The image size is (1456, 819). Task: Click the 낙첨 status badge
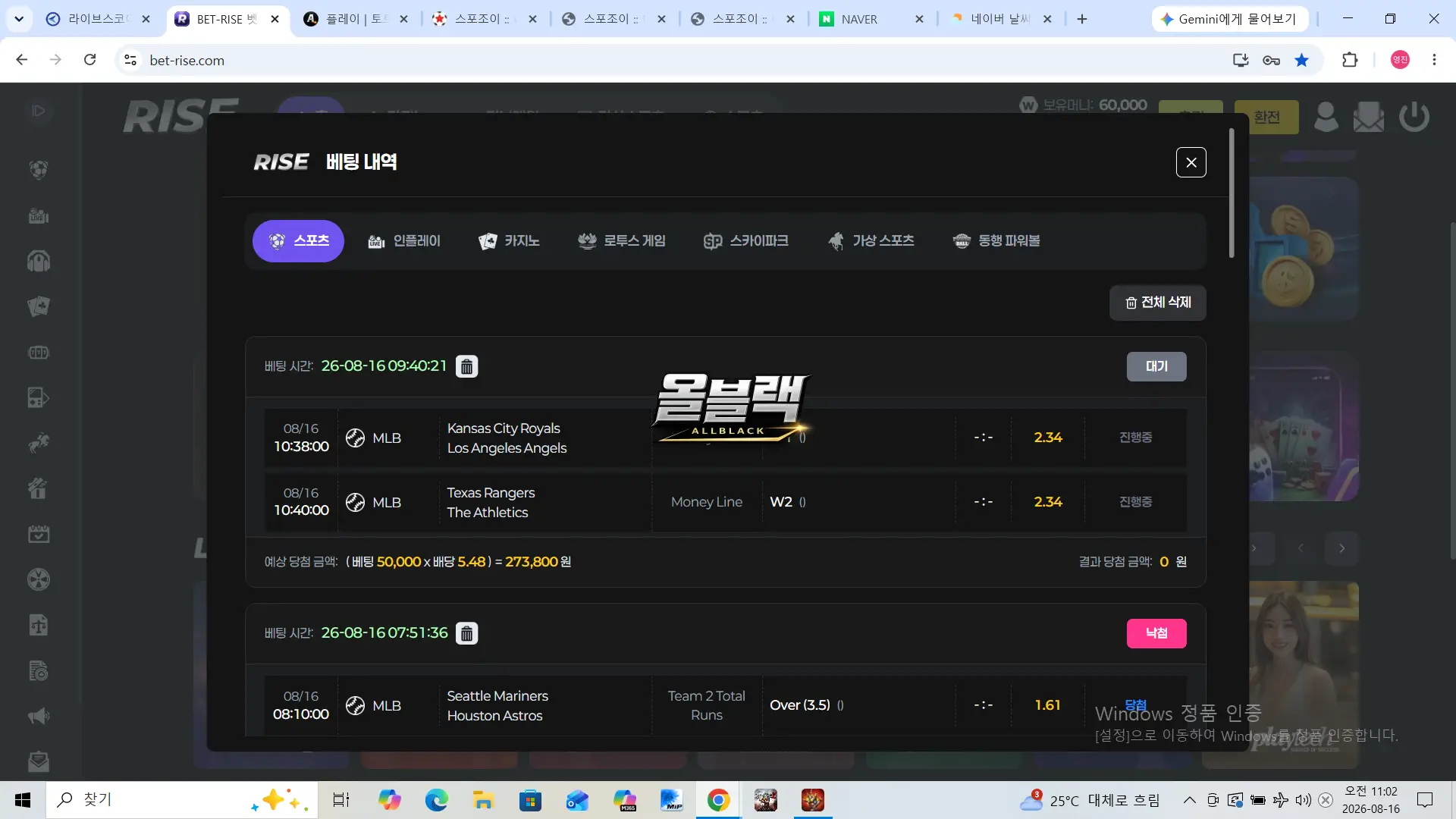point(1156,633)
